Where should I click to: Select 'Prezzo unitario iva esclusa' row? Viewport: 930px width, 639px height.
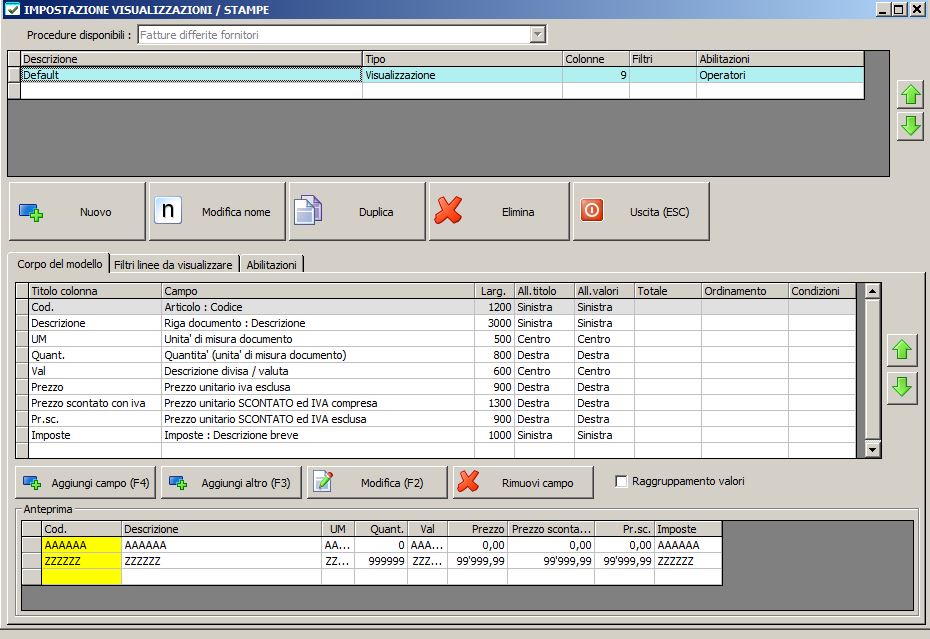[x=436, y=387]
